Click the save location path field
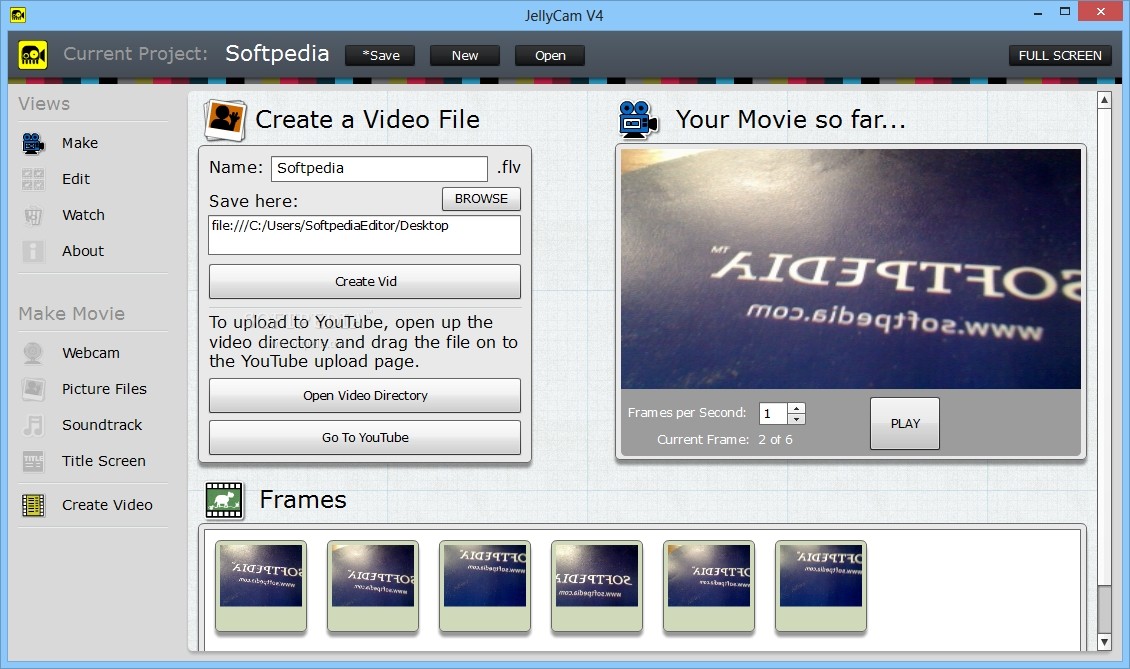This screenshot has height=669, width=1130. pyautogui.click(x=365, y=235)
